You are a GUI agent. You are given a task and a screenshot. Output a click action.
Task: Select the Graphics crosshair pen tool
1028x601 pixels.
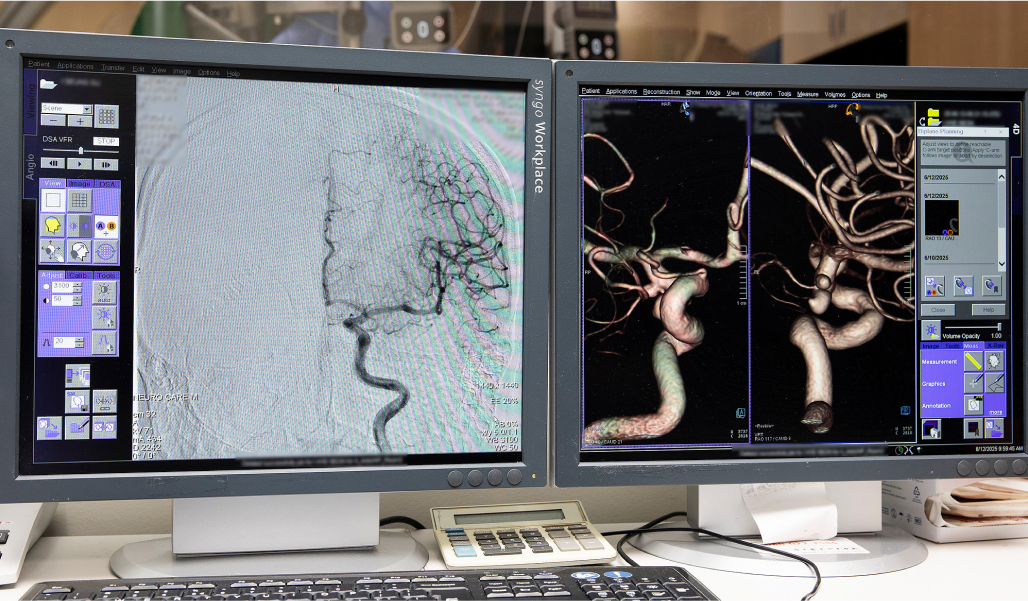974,383
